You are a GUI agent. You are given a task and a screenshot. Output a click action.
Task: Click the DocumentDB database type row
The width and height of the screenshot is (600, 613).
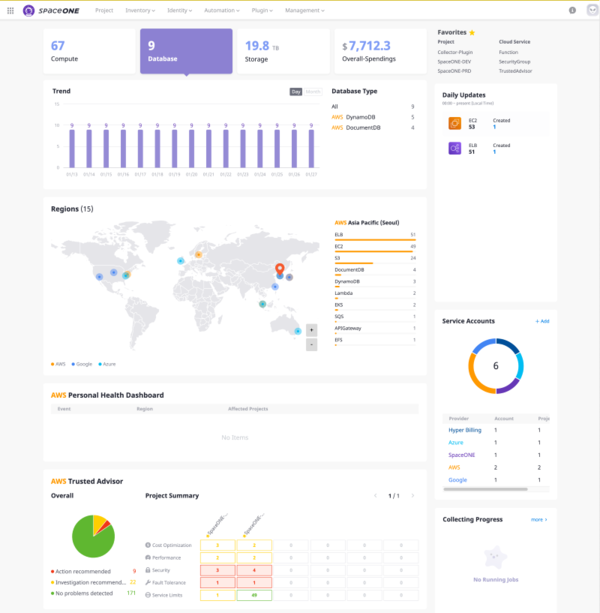(x=373, y=127)
